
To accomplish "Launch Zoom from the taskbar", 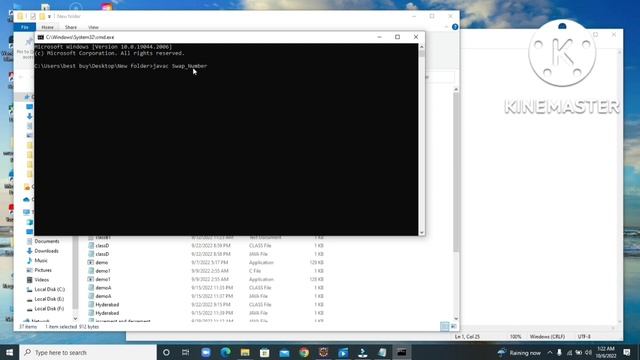I will click(206, 352).
